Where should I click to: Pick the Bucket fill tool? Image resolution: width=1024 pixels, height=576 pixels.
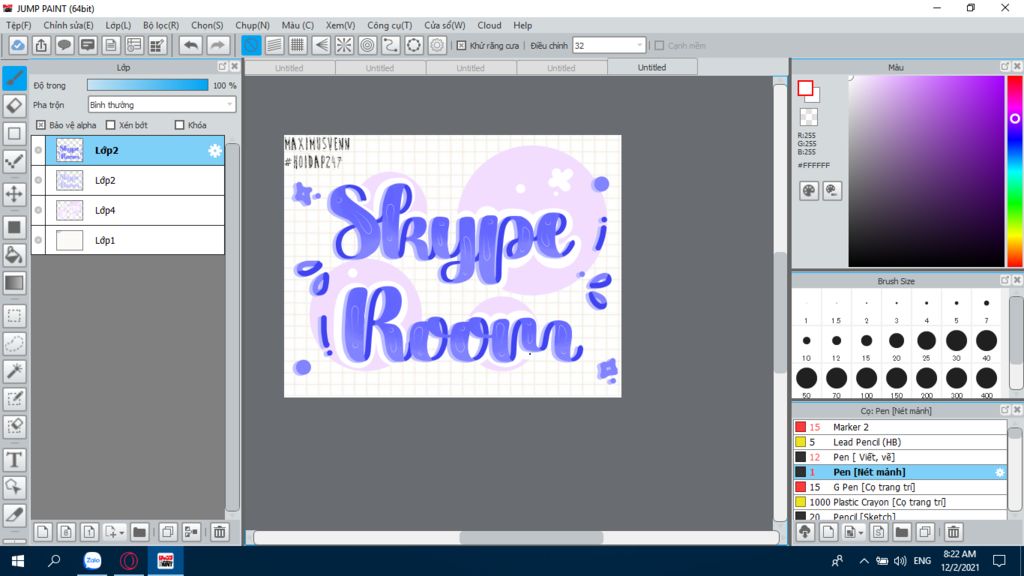[x=14, y=255]
